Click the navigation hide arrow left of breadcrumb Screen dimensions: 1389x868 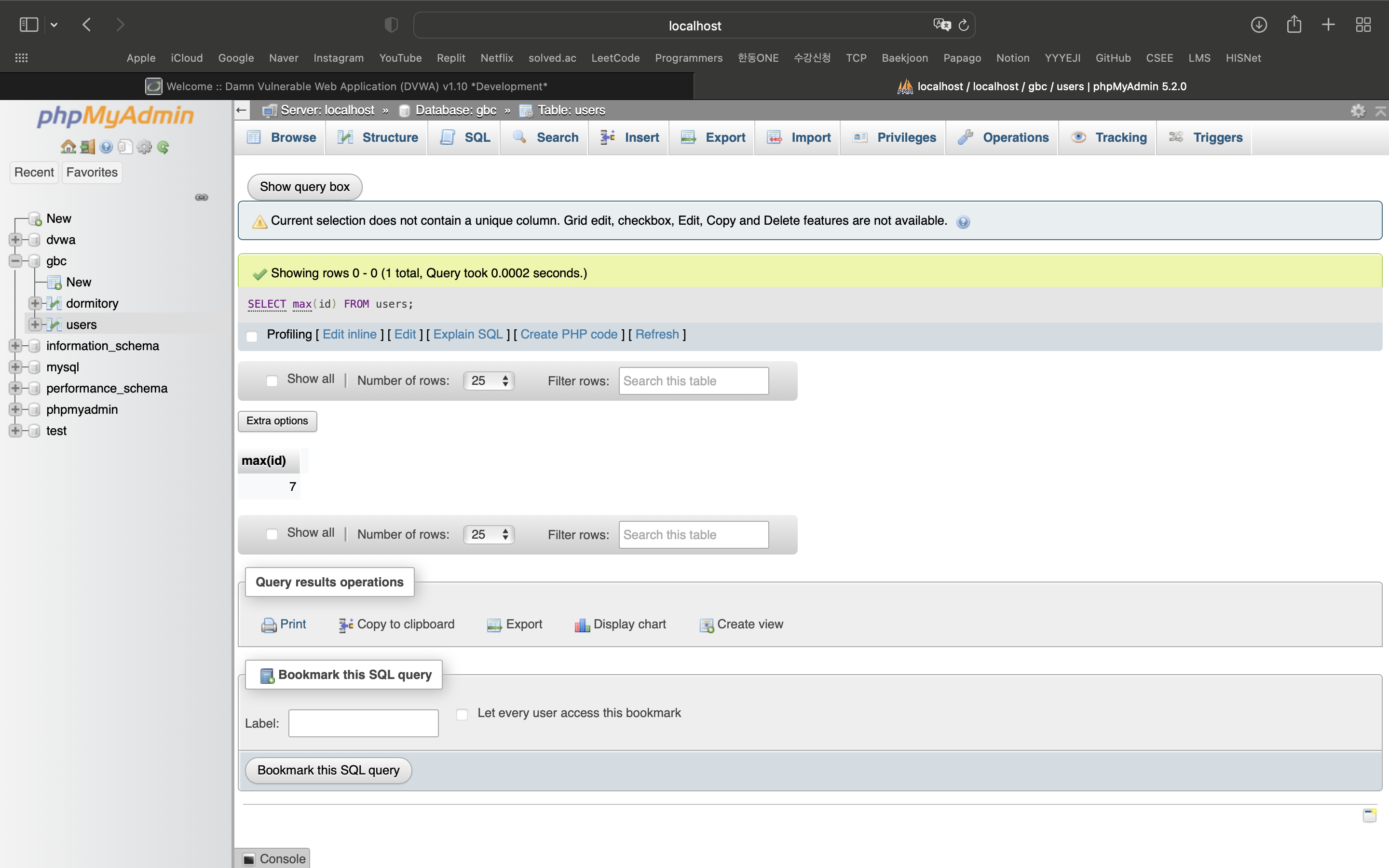(x=241, y=110)
